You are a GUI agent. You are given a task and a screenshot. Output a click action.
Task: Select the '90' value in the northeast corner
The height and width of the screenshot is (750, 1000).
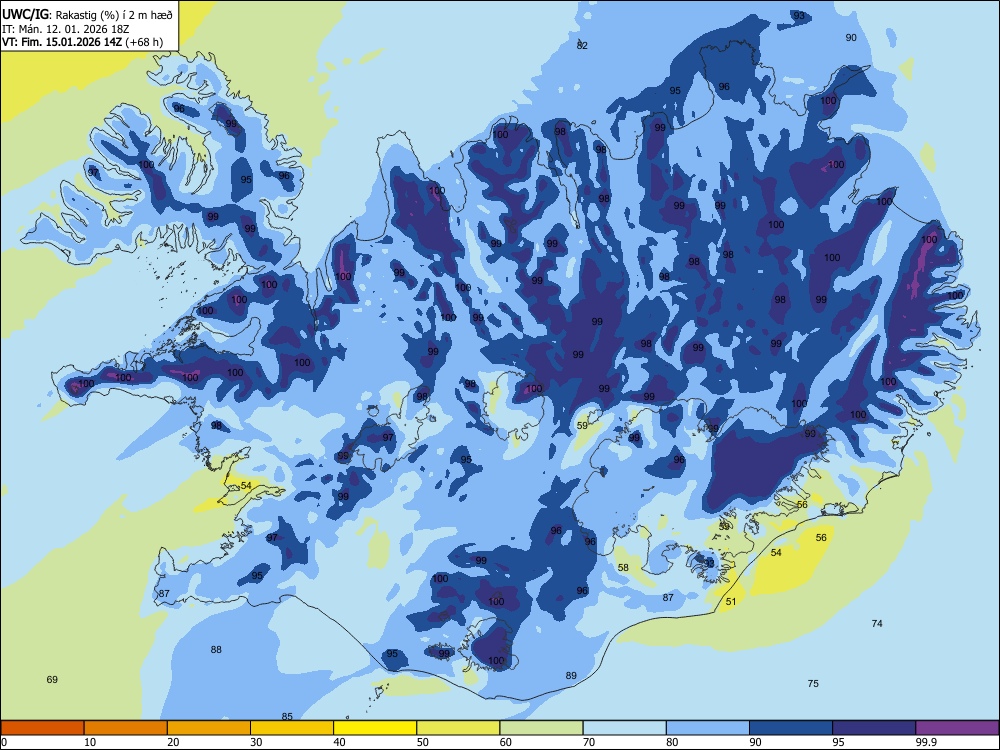tap(851, 38)
